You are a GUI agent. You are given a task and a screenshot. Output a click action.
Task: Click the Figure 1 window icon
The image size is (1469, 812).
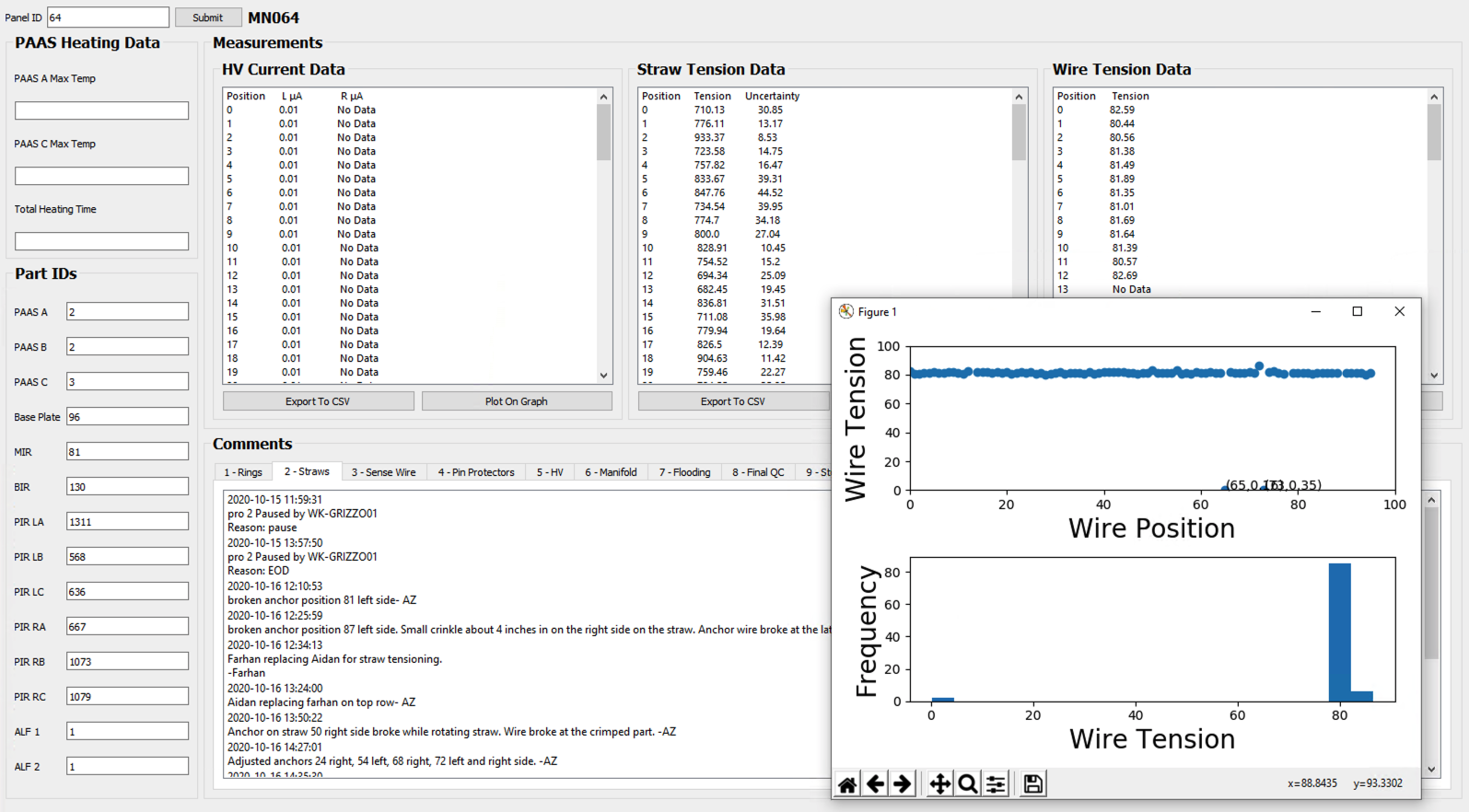[845, 312]
